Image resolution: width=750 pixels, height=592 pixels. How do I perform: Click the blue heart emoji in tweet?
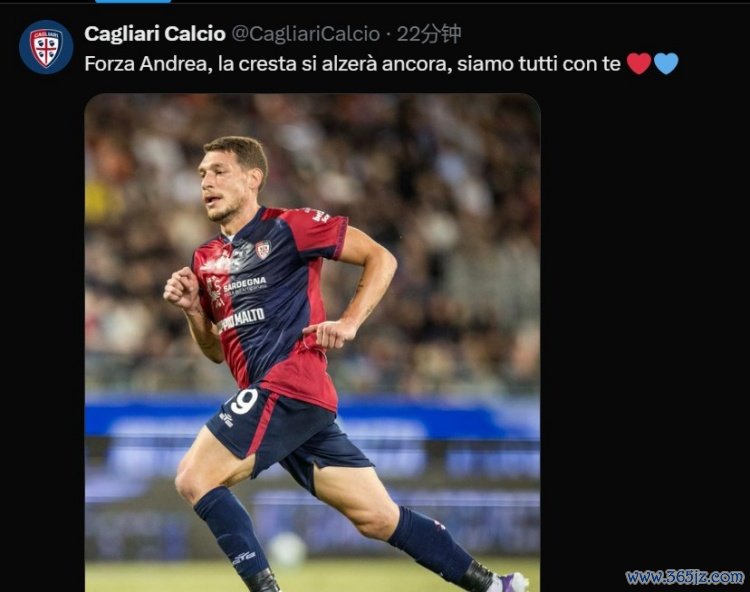pos(666,64)
